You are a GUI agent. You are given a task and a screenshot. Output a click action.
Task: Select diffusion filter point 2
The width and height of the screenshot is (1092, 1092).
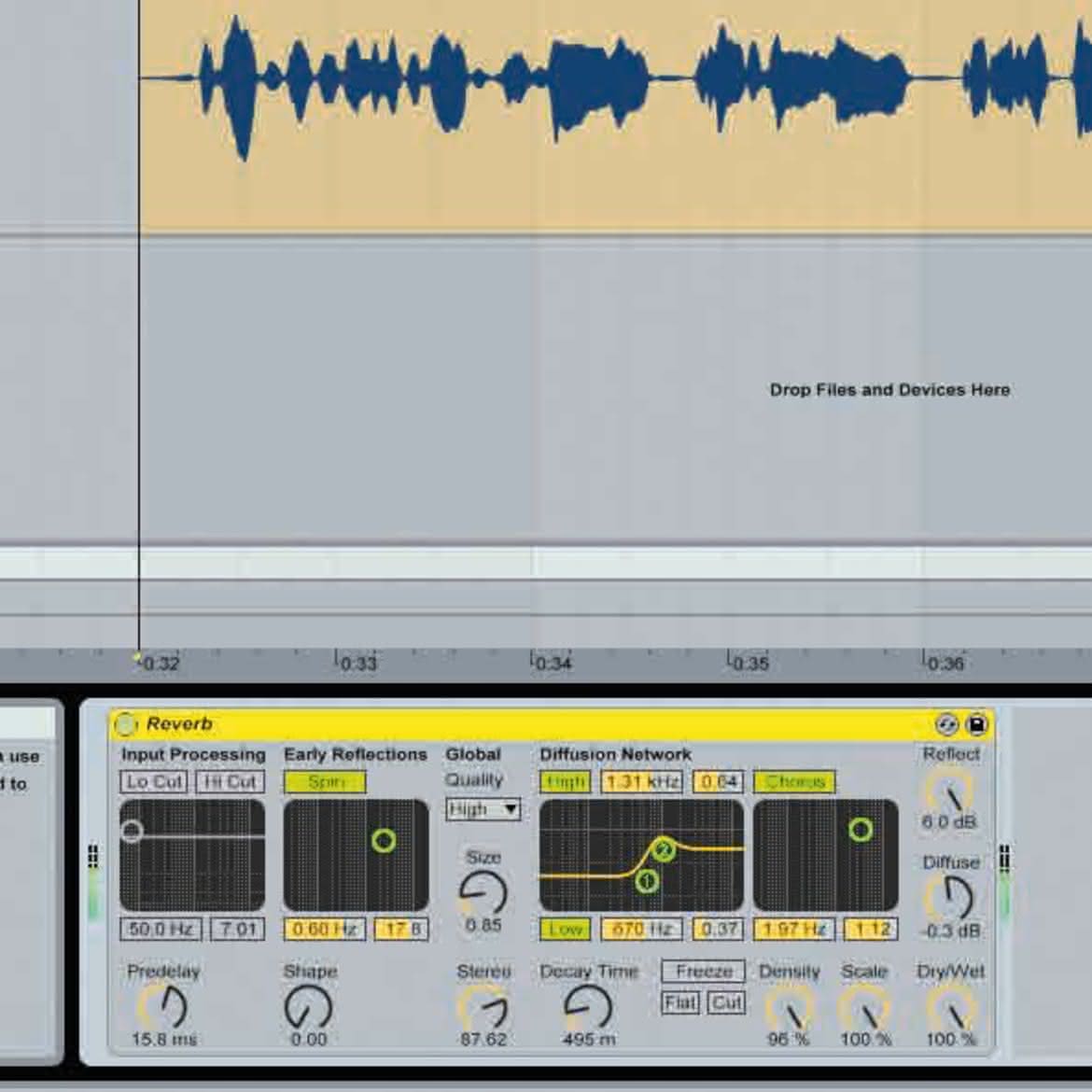[664, 850]
